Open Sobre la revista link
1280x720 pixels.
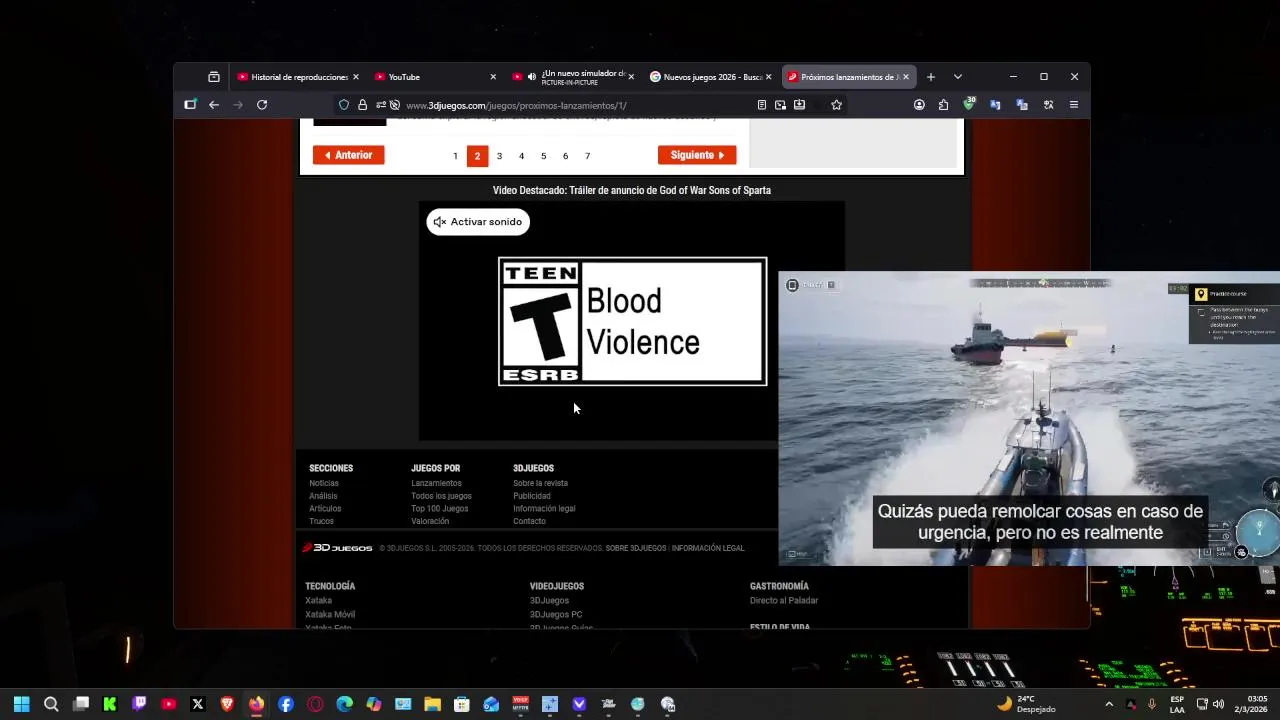tap(540, 483)
